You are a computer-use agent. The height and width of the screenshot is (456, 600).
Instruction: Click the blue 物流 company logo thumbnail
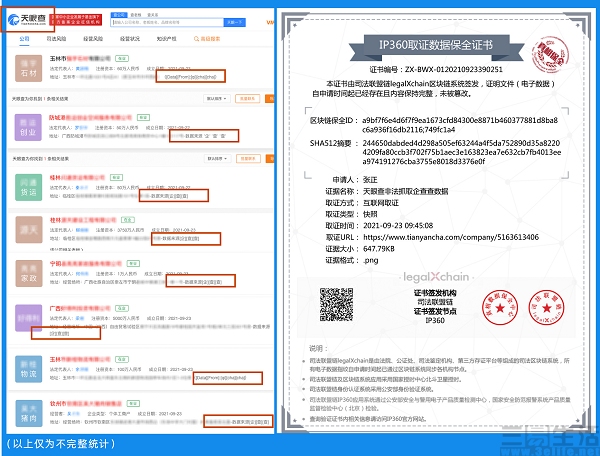[29, 369]
